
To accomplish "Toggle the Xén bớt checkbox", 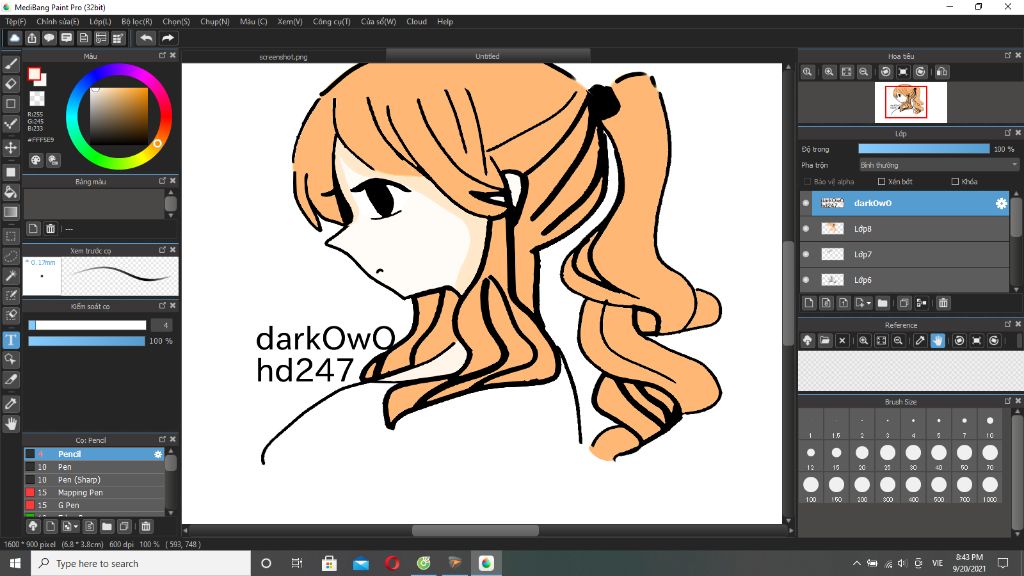I will 881,182.
